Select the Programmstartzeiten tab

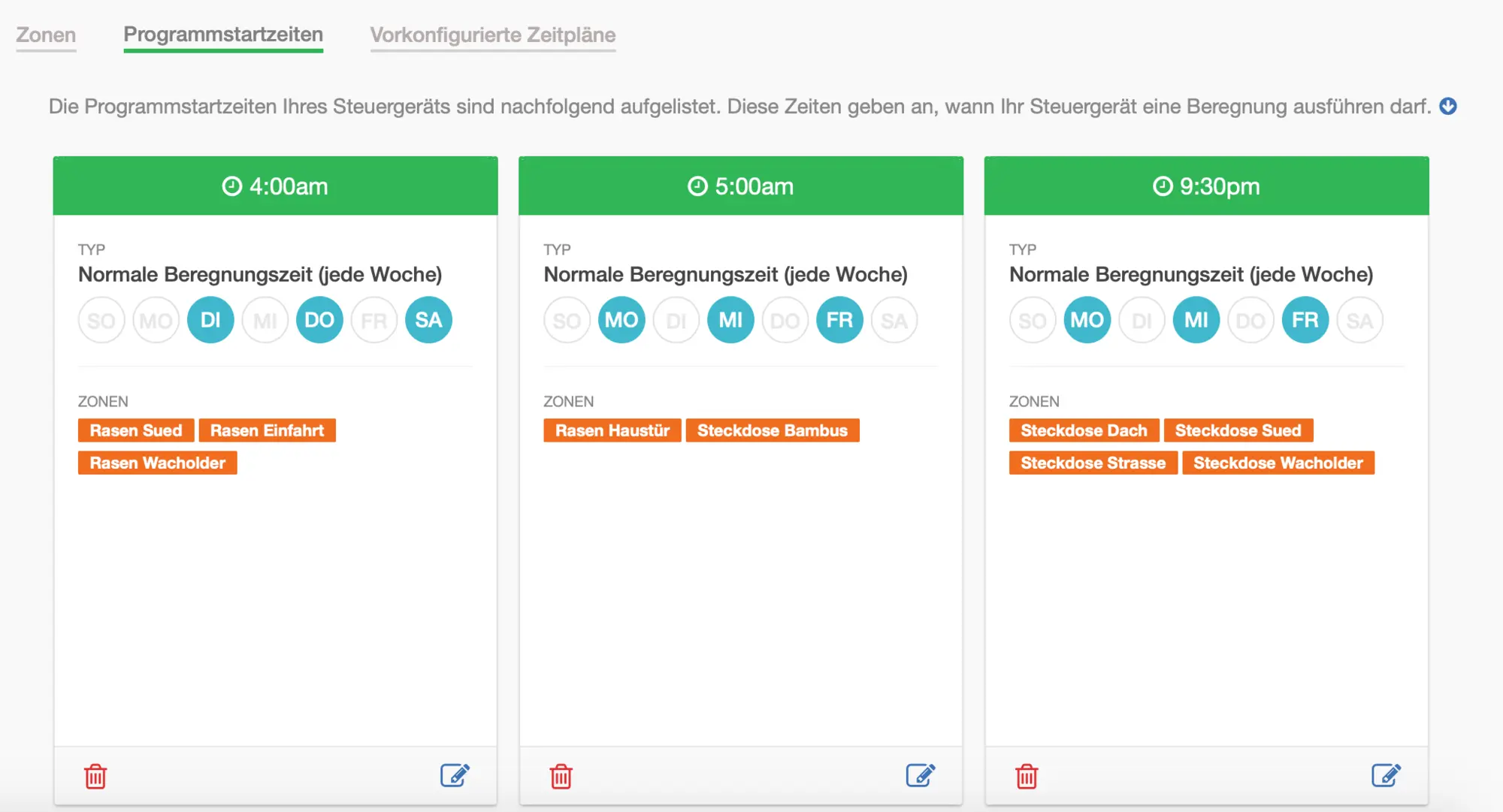click(223, 35)
